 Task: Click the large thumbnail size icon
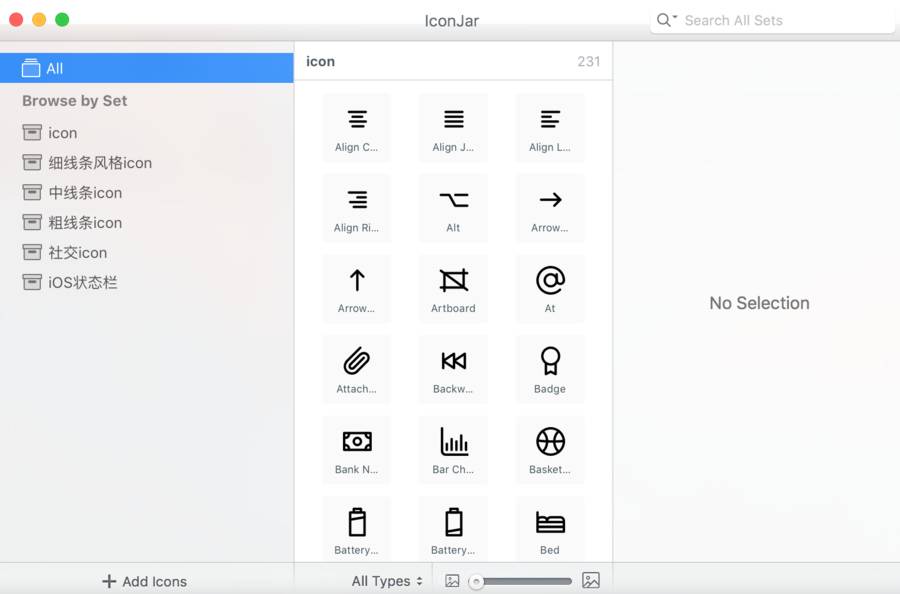(x=591, y=580)
